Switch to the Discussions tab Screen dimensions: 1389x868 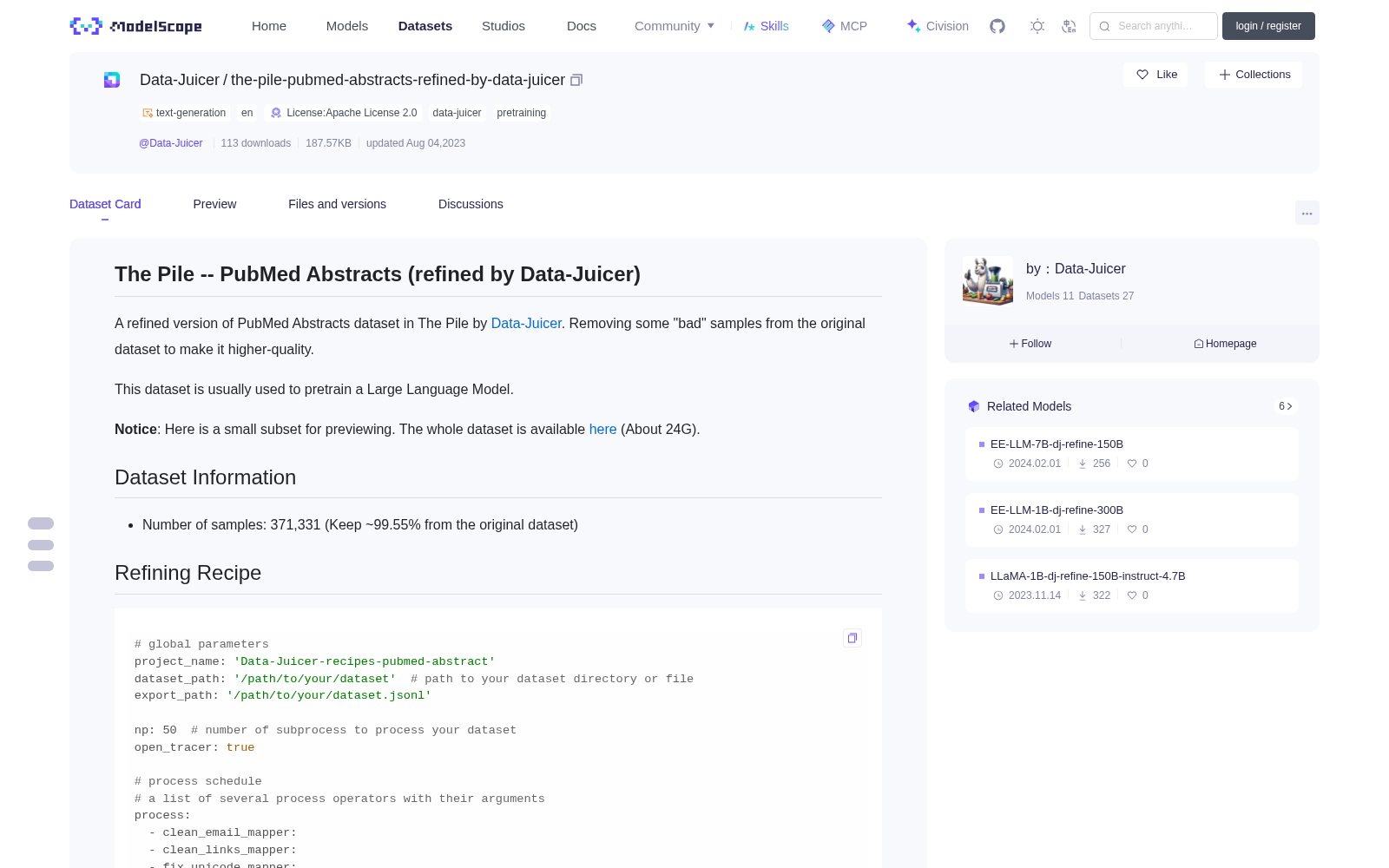click(x=471, y=204)
